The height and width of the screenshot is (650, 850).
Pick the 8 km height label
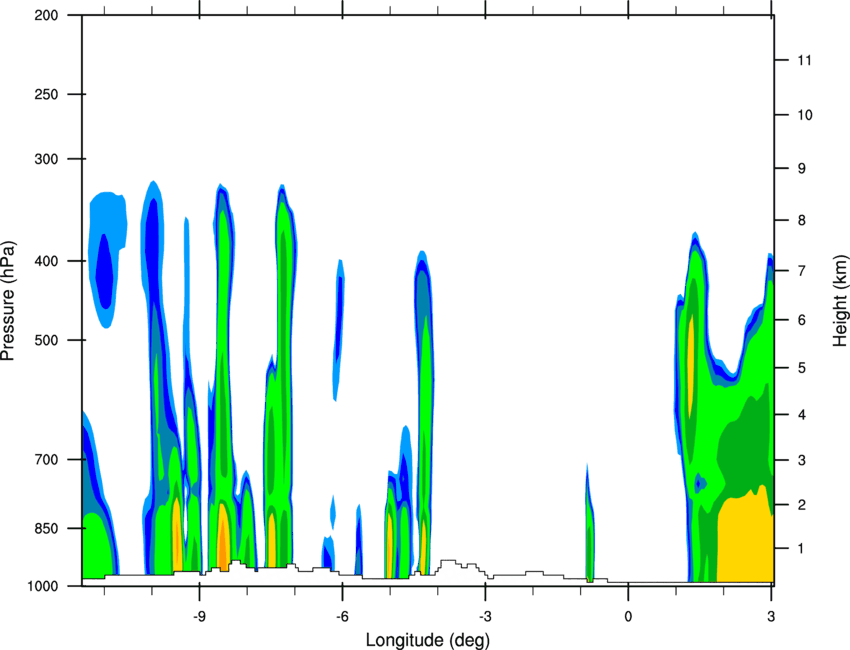tap(802, 220)
